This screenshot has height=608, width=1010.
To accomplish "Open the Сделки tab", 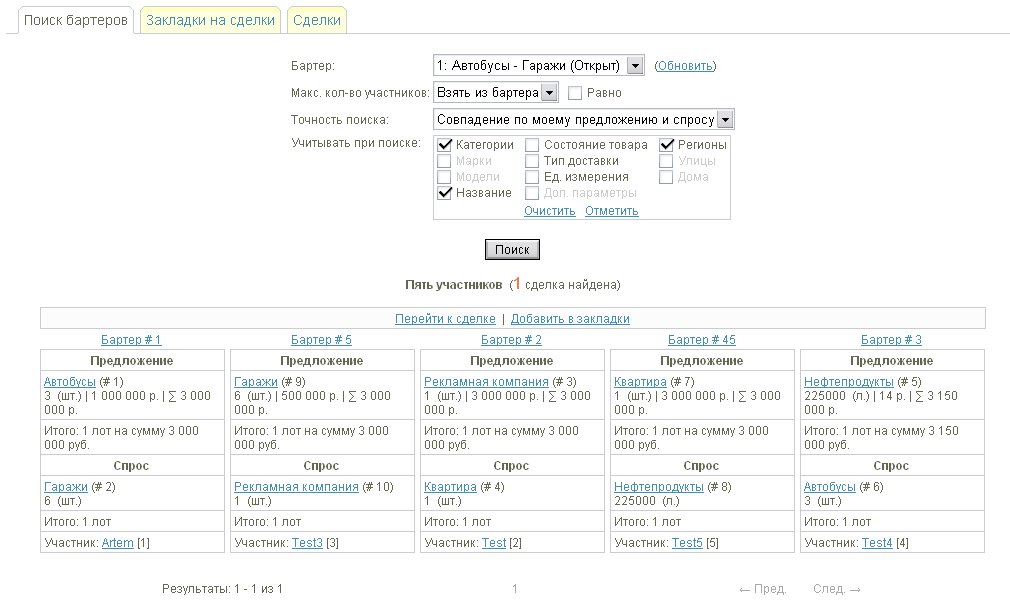I will pyautogui.click(x=317, y=20).
